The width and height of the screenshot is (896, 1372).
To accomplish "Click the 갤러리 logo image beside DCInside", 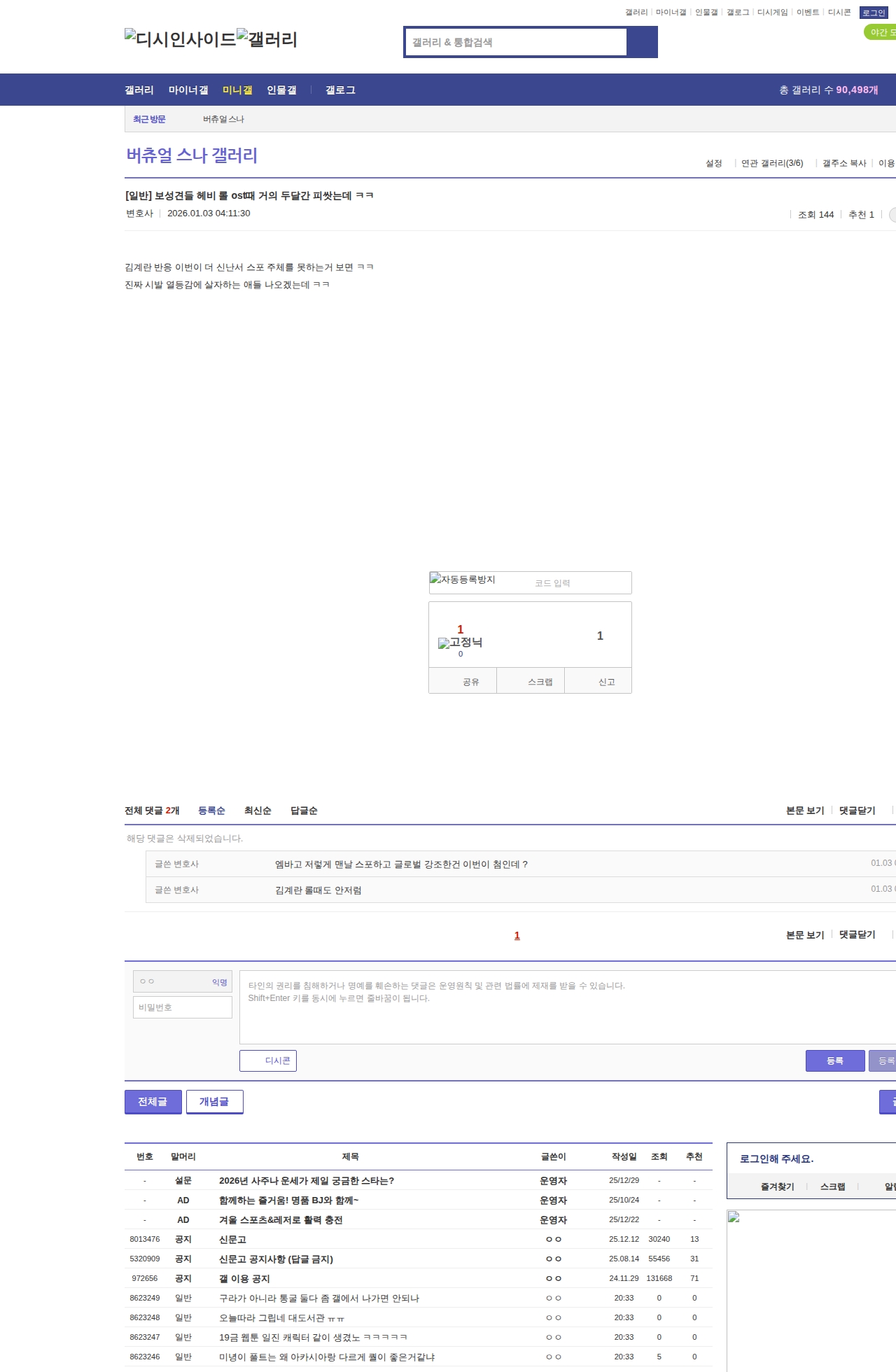I will coord(267,39).
